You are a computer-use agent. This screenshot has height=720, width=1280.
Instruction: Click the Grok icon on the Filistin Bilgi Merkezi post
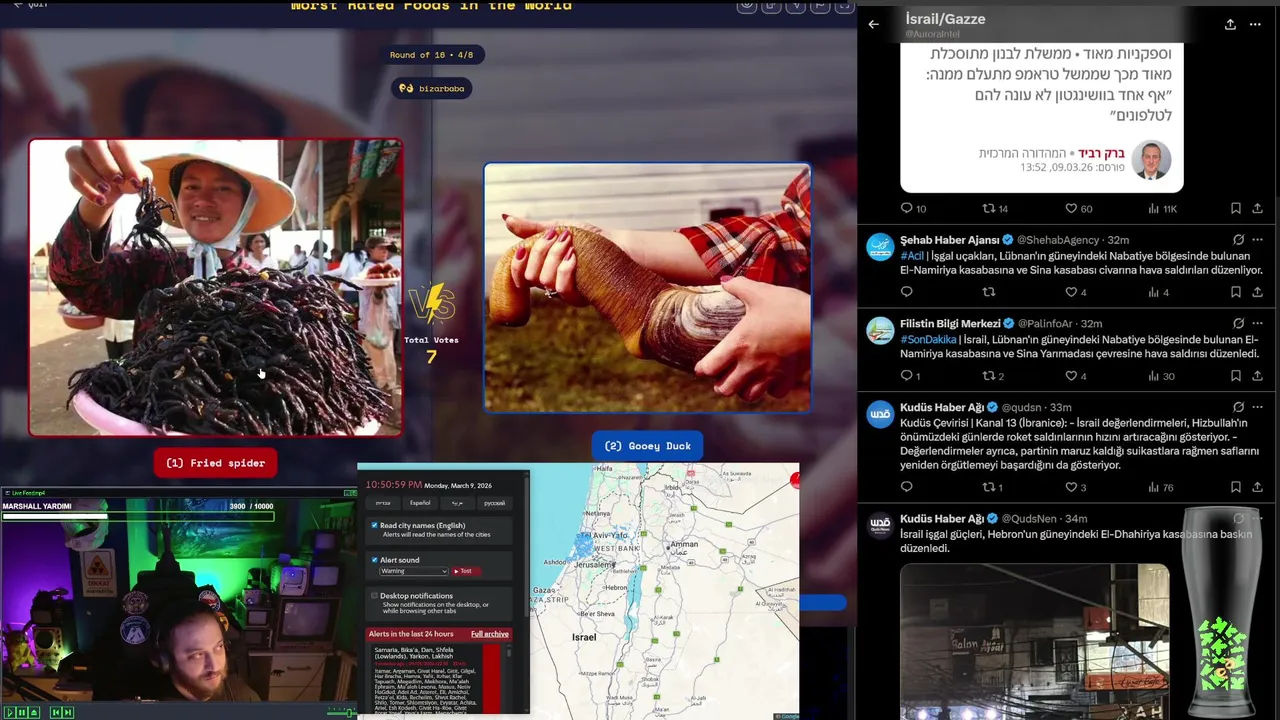[1238, 324]
